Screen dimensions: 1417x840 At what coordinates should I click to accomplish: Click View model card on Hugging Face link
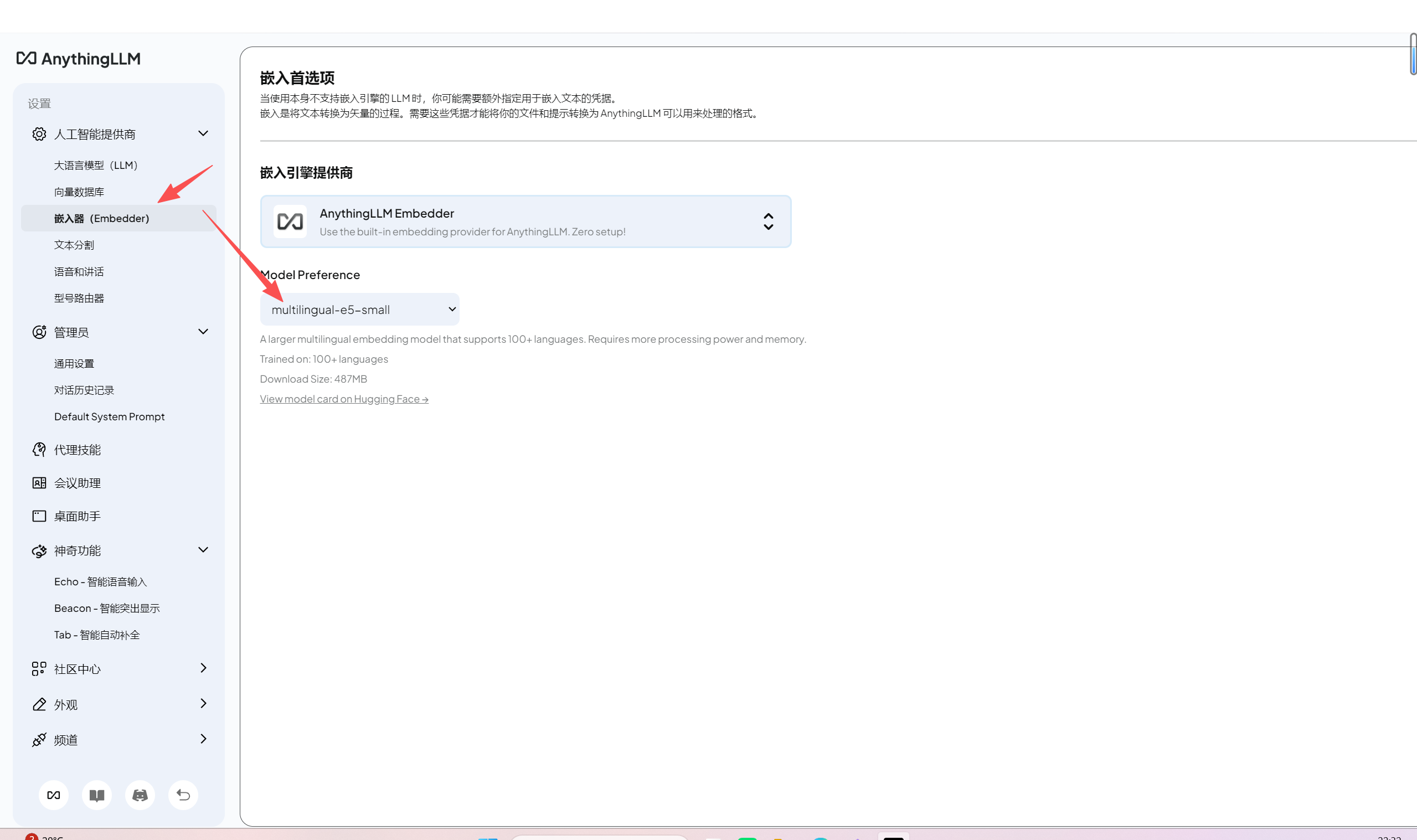coord(344,399)
